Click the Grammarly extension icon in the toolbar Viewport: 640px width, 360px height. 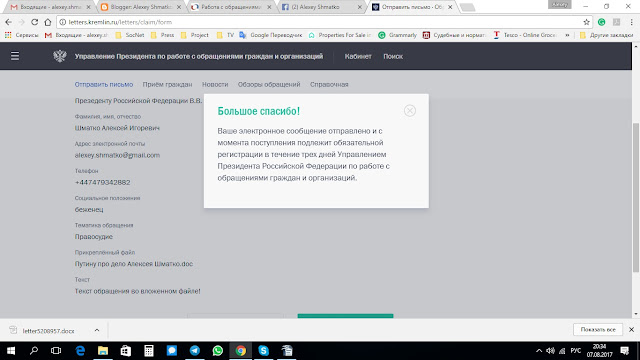click(x=601, y=22)
